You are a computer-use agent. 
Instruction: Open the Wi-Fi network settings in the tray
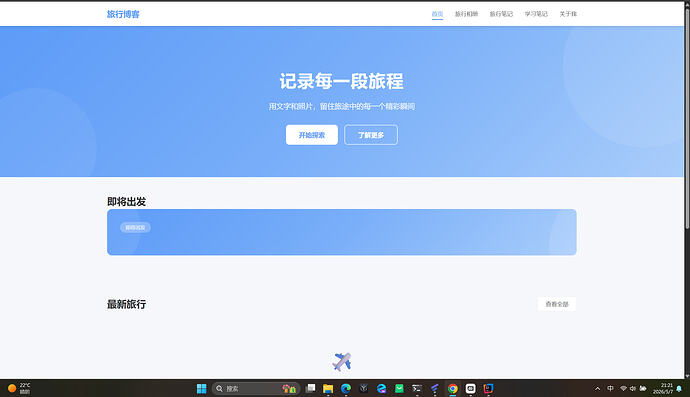pos(623,388)
